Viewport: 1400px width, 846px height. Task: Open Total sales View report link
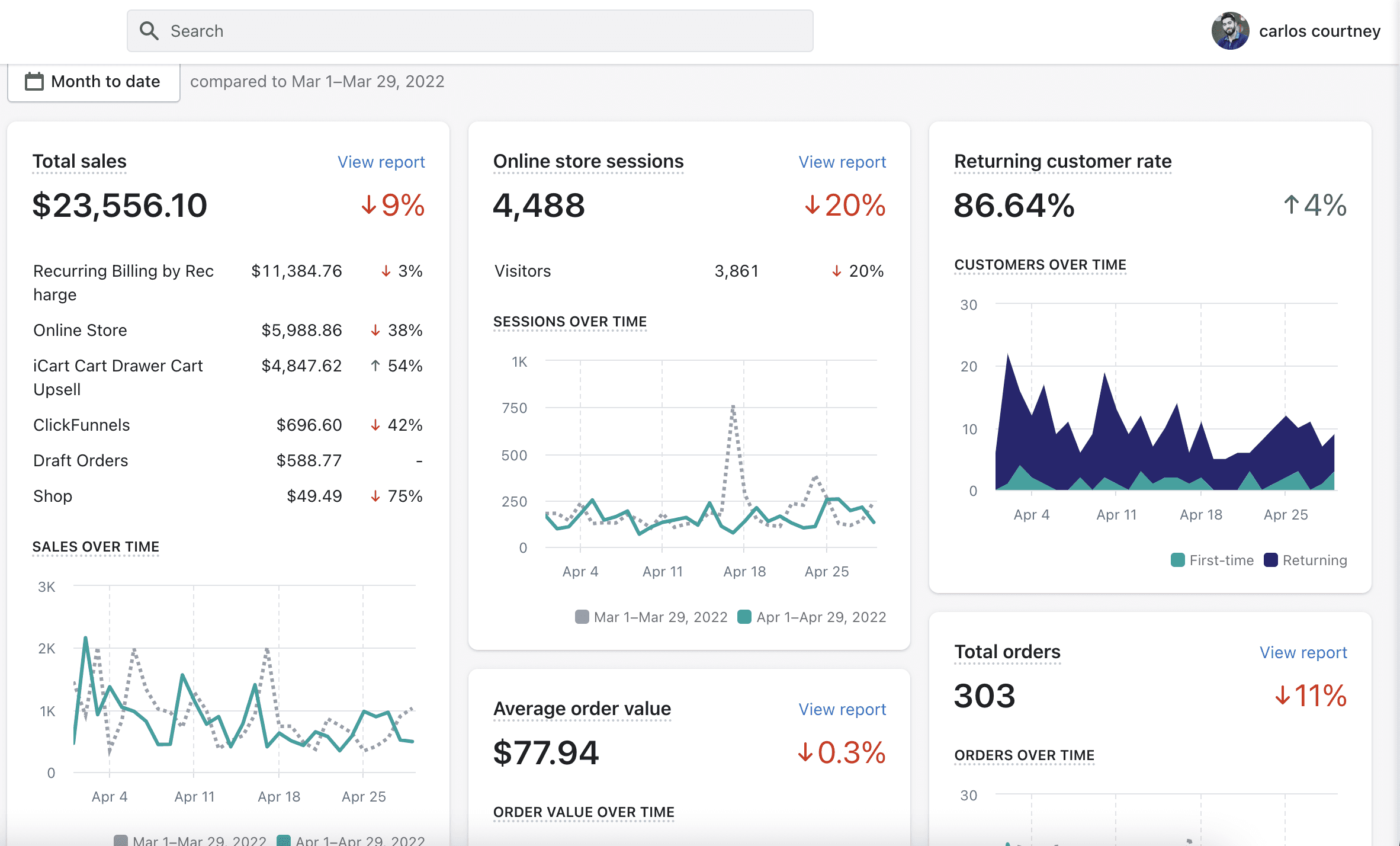pos(381,162)
